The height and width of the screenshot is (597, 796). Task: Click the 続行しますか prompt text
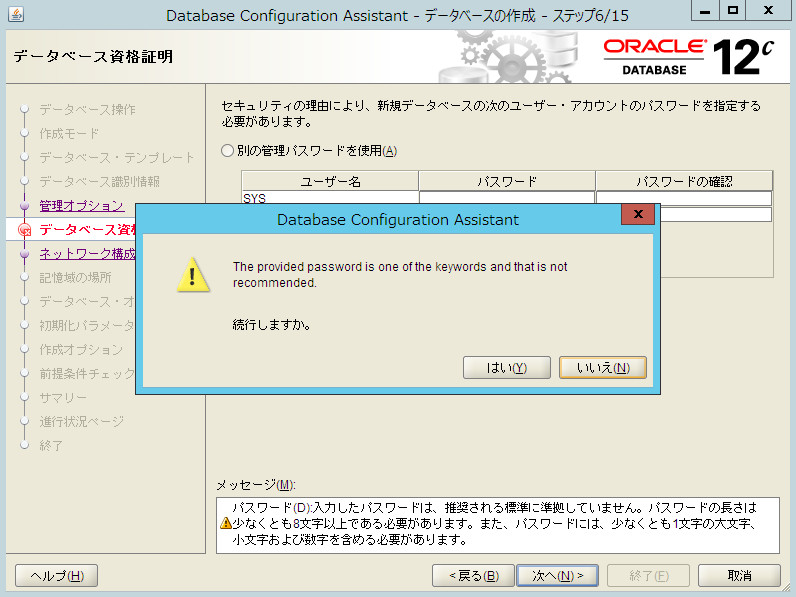[x=272, y=324]
